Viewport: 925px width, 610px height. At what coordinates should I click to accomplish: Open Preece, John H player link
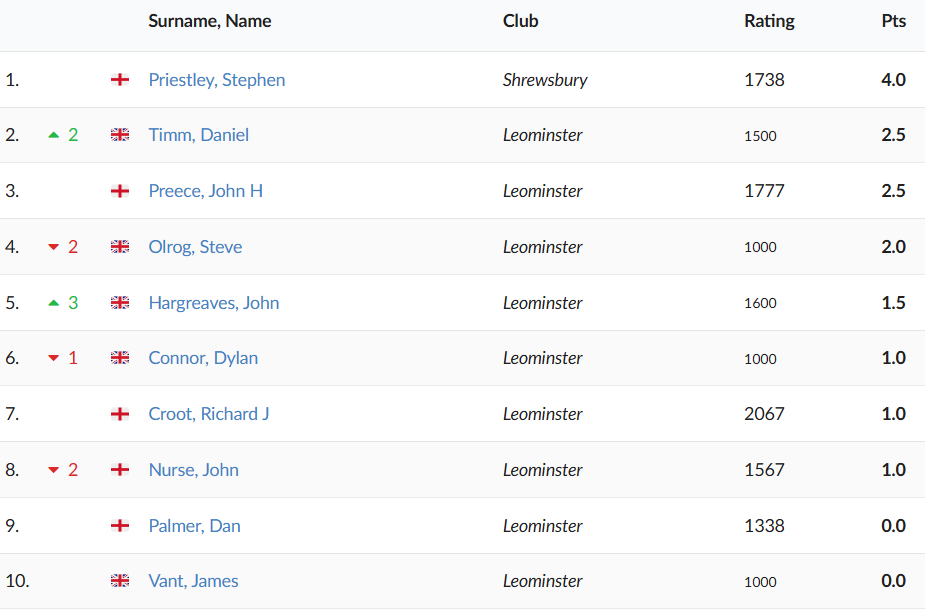pos(205,191)
